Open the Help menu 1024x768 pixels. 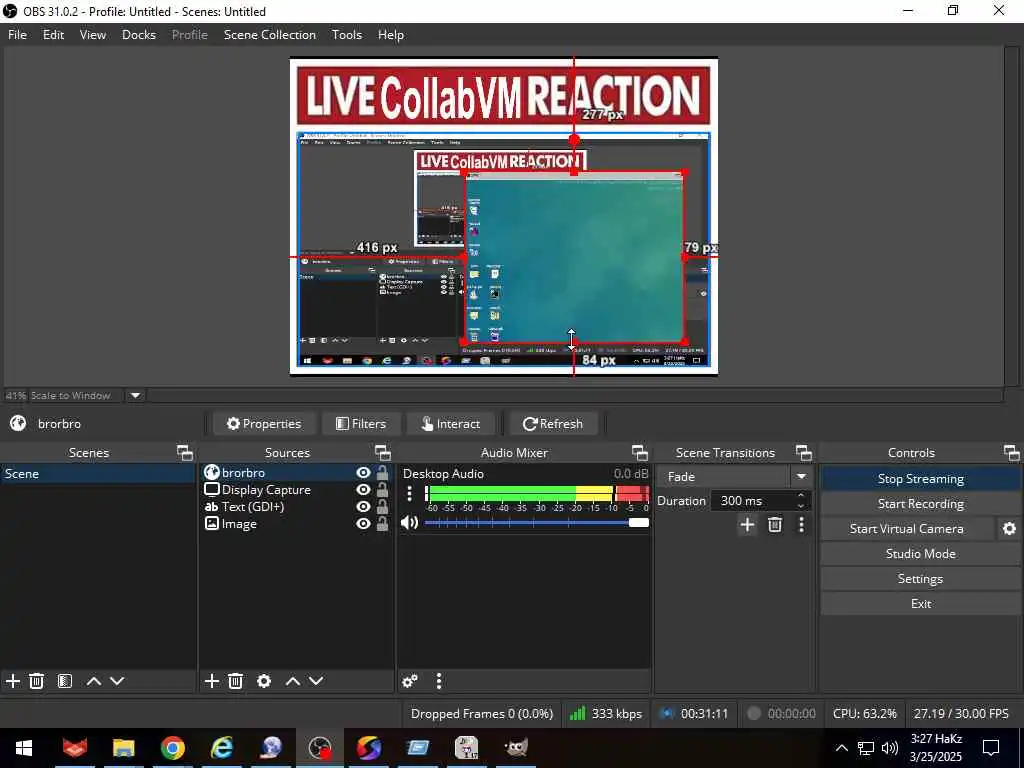click(391, 35)
